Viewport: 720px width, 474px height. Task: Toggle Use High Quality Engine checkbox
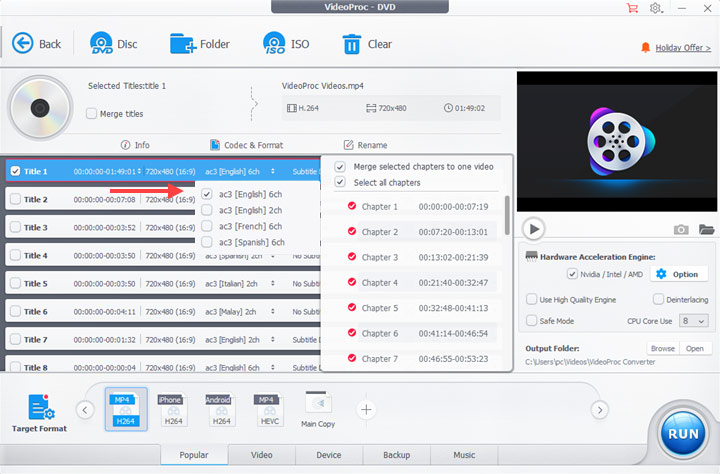pyautogui.click(x=532, y=299)
